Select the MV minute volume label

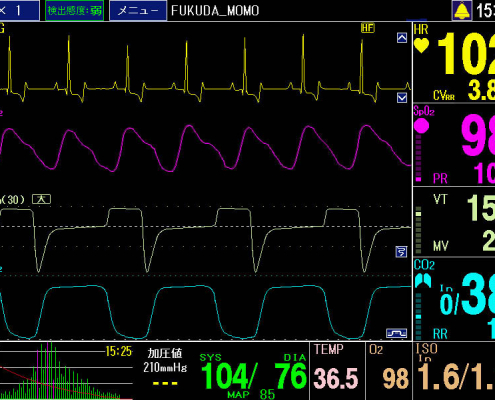point(440,246)
